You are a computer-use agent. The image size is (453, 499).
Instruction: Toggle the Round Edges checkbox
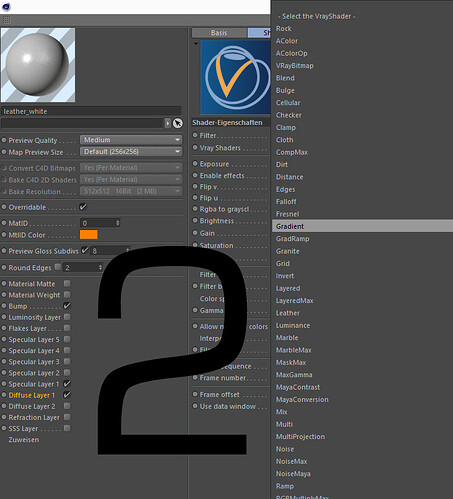(x=58, y=267)
